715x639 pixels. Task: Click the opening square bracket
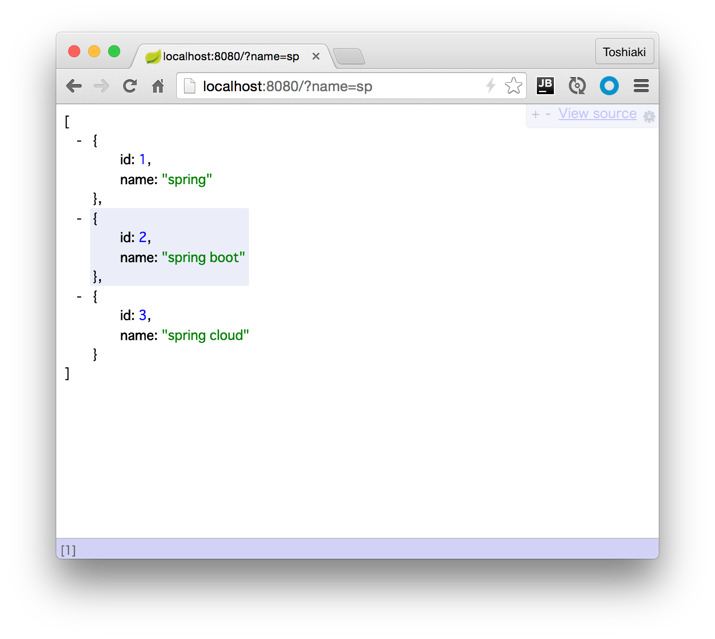[67, 122]
